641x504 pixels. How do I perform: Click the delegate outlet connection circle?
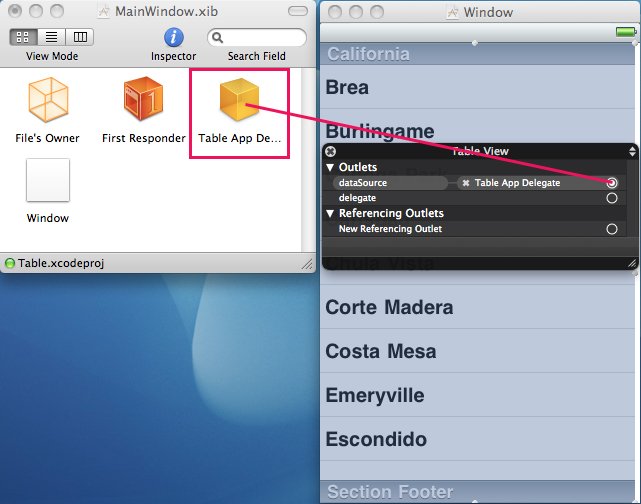click(612, 198)
